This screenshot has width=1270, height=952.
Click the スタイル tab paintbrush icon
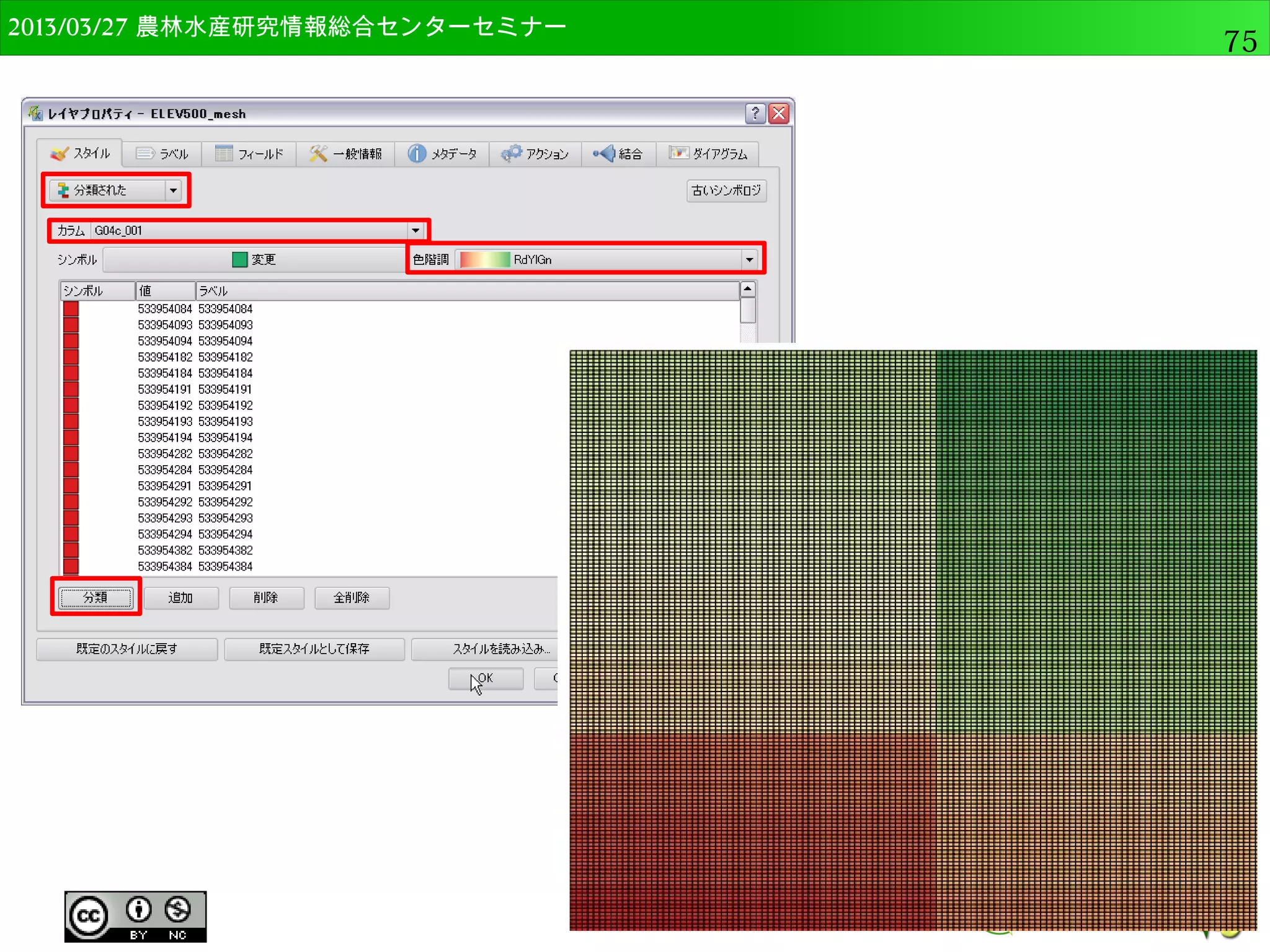(x=60, y=153)
